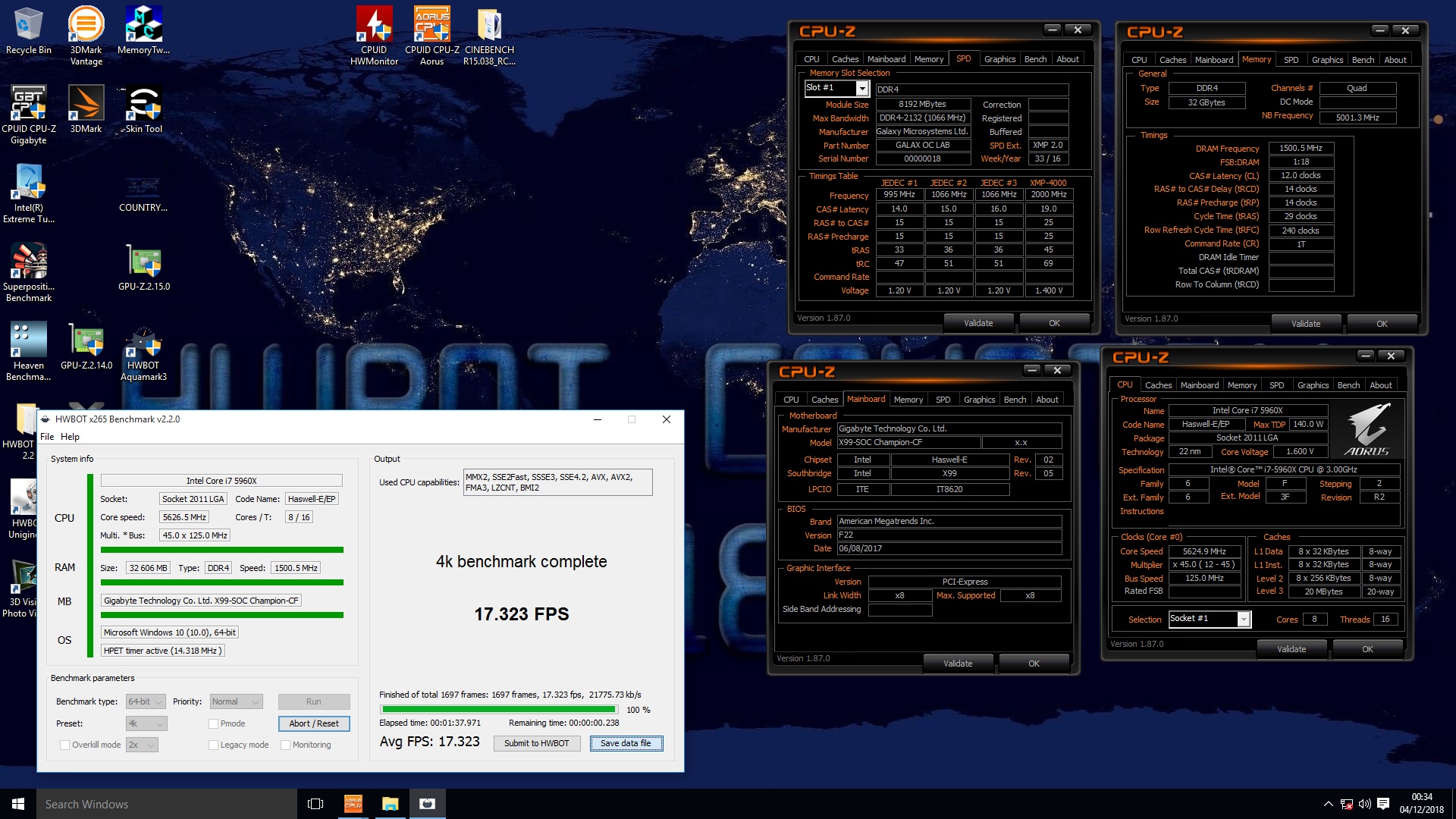The height and width of the screenshot is (819, 1456).
Task: Open Action Center notifications icon
Action: (1383, 804)
